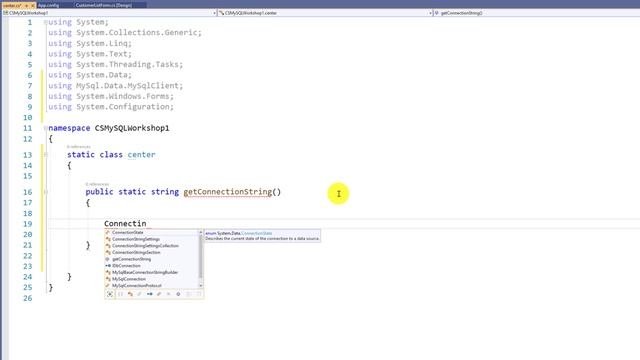Screen dimensions: 640x360
Task: Toggle the interface filter in IntelliSense bar
Action: (149, 294)
